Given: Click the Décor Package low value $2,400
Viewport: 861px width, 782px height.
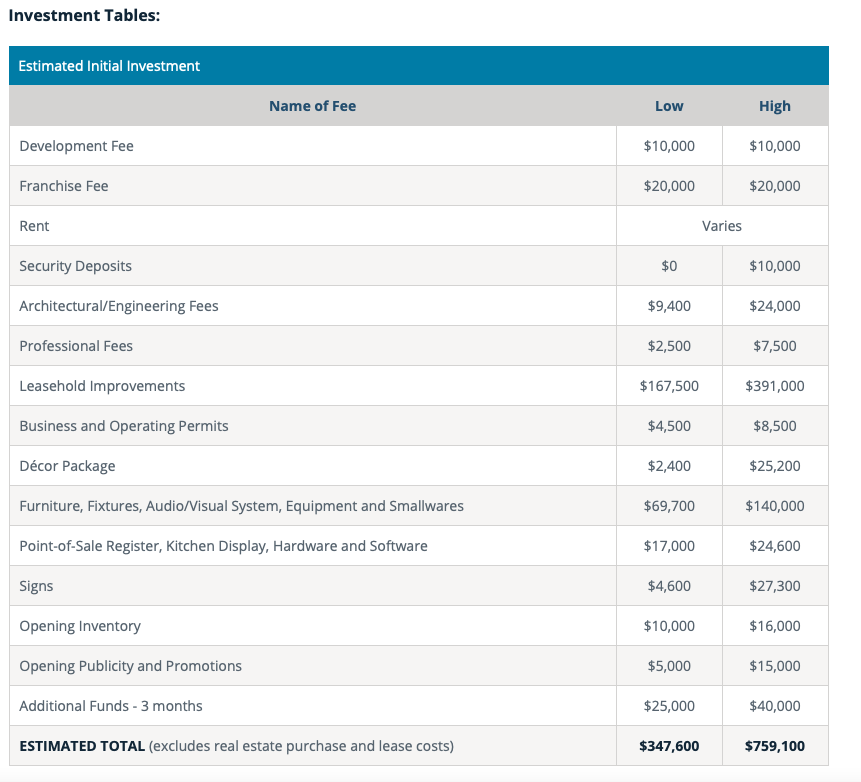Looking at the screenshot, I should (x=669, y=466).
